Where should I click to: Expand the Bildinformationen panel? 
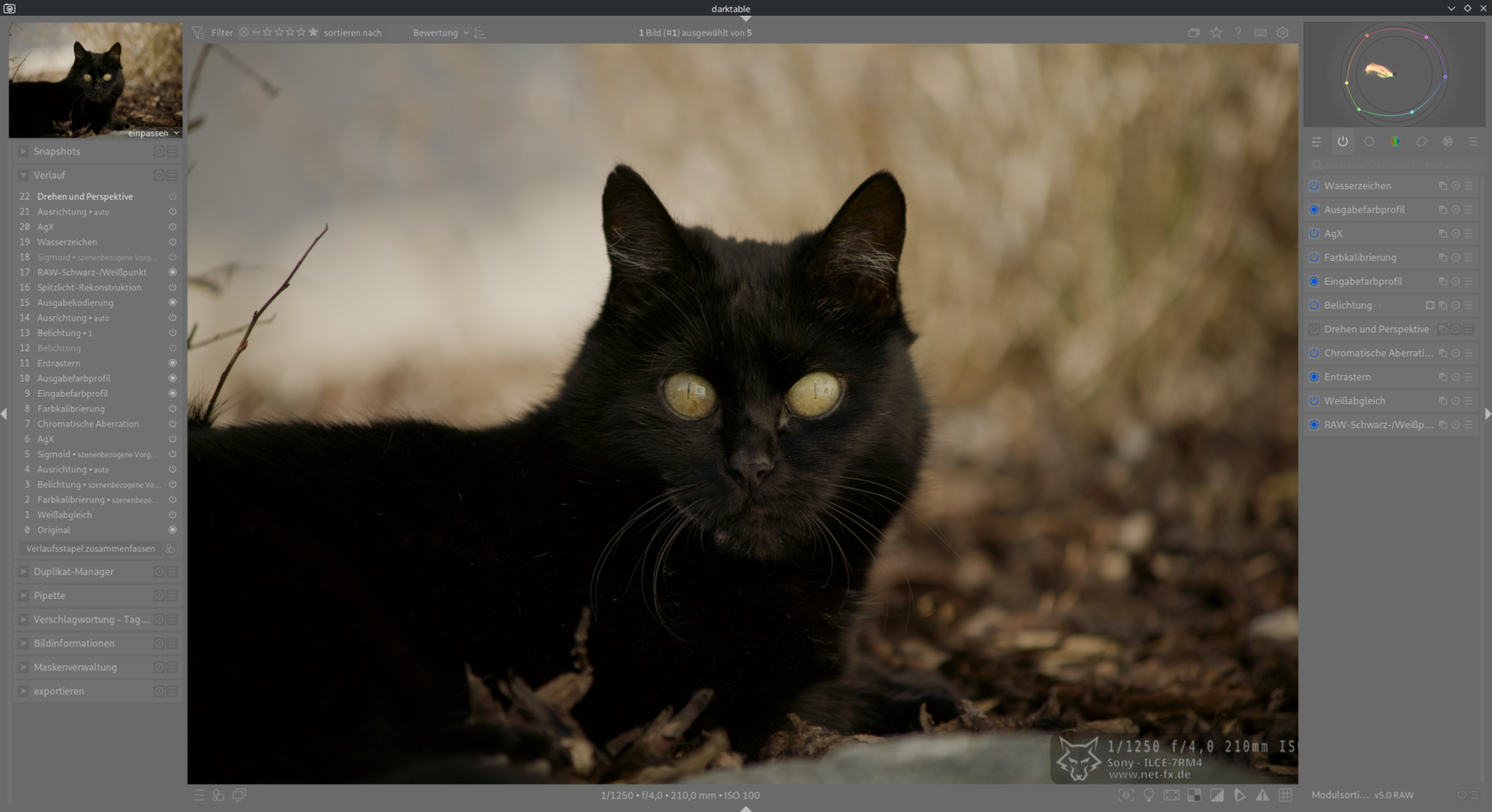(x=74, y=643)
